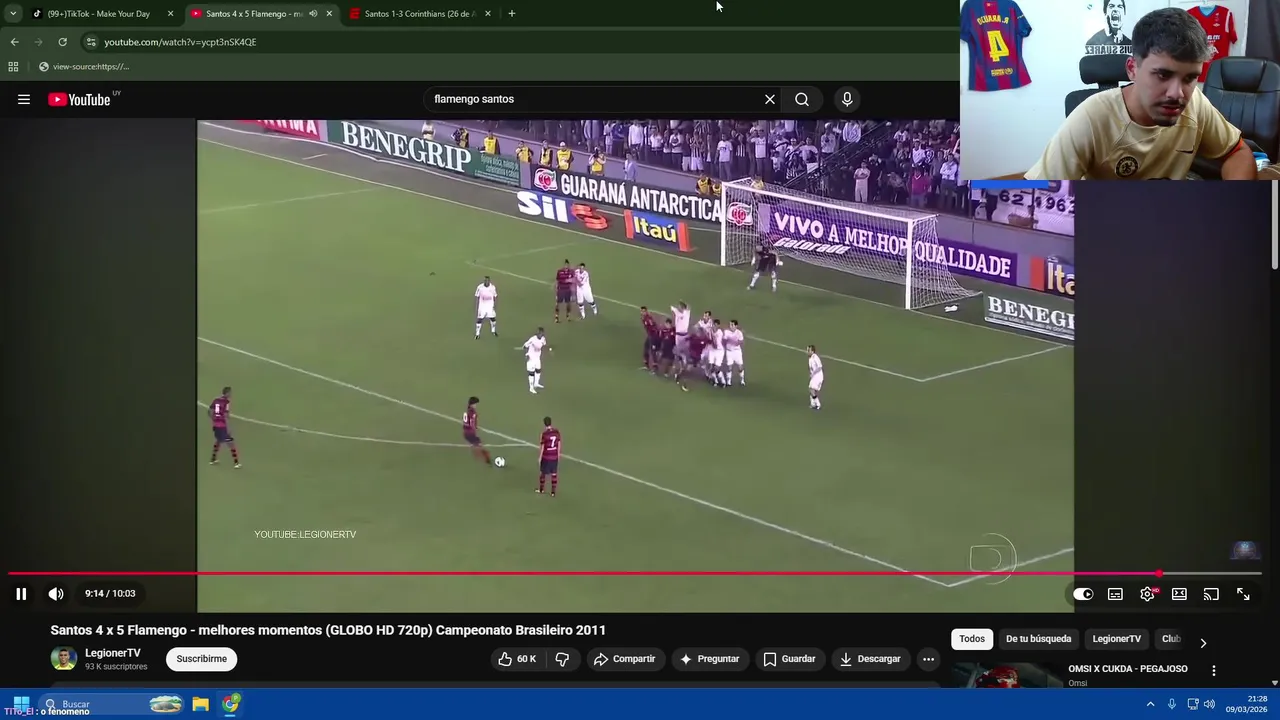This screenshot has height=720, width=1280.
Task: Open video player settings gear
Action: tap(1147, 594)
